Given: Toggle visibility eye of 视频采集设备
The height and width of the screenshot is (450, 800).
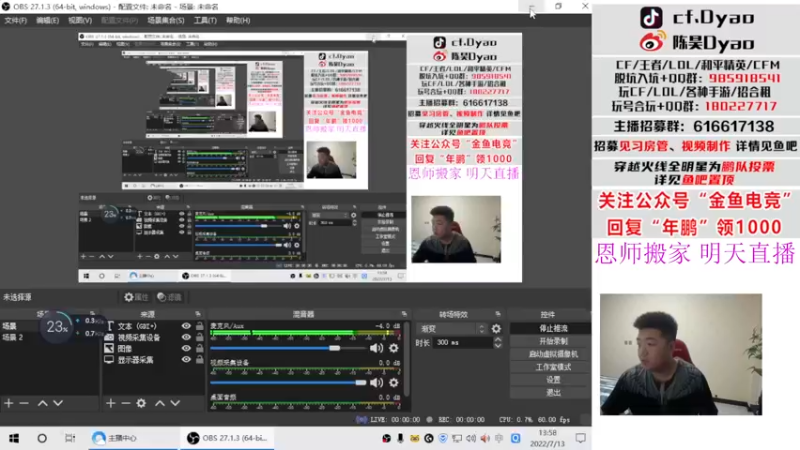Looking at the screenshot, I should [186, 337].
